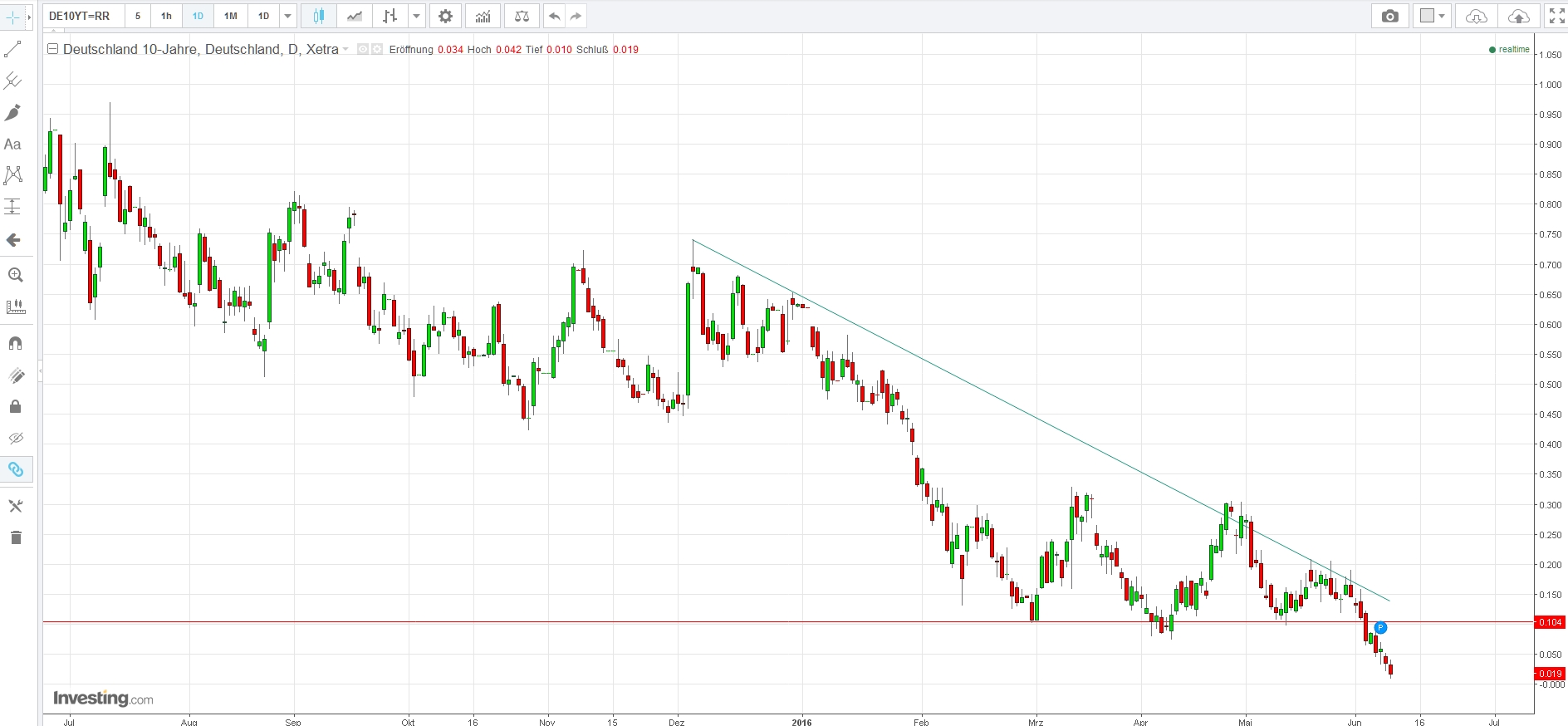
Task: Select the bar measurement ruler tool
Action: point(15,307)
